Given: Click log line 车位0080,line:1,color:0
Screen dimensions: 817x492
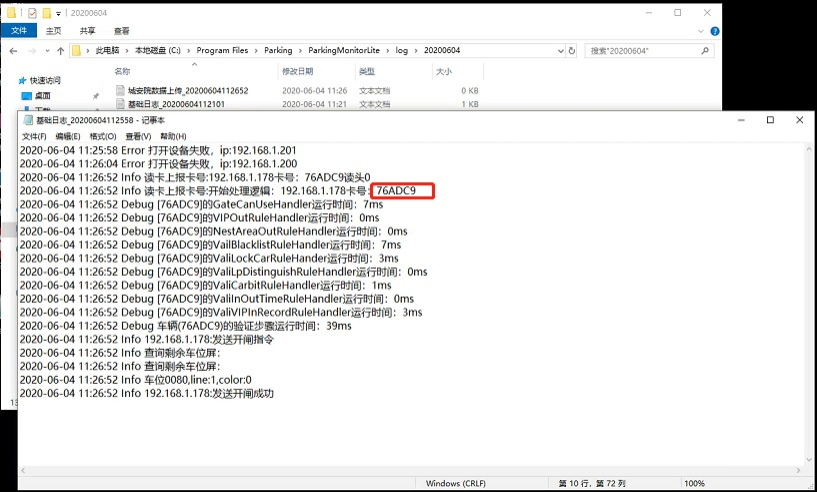Looking at the screenshot, I should click(x=135, y=380).
